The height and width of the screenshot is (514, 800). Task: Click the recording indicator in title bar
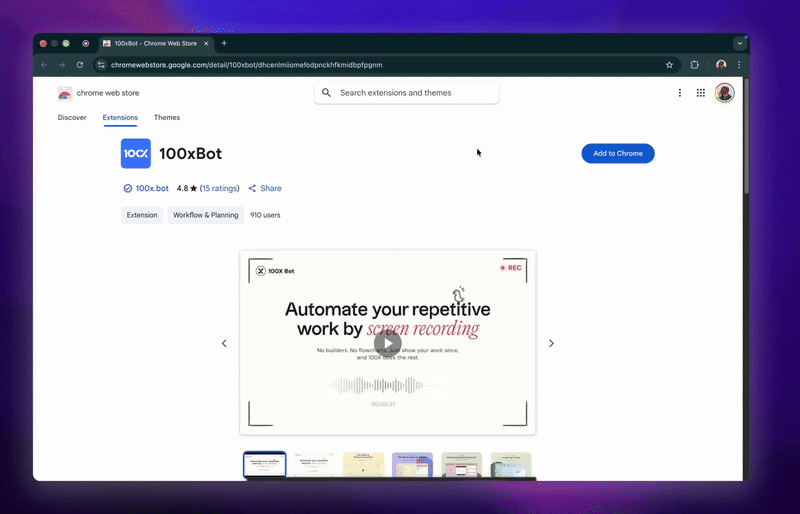tap(86, 43)
